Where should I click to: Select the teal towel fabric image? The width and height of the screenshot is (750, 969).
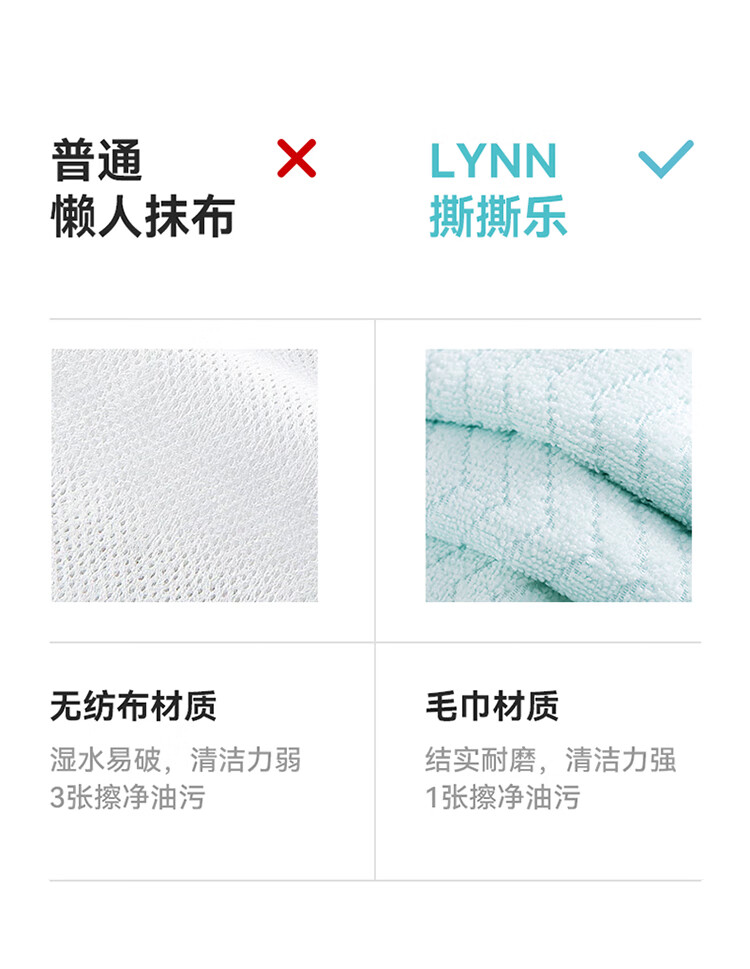(558, 475)
